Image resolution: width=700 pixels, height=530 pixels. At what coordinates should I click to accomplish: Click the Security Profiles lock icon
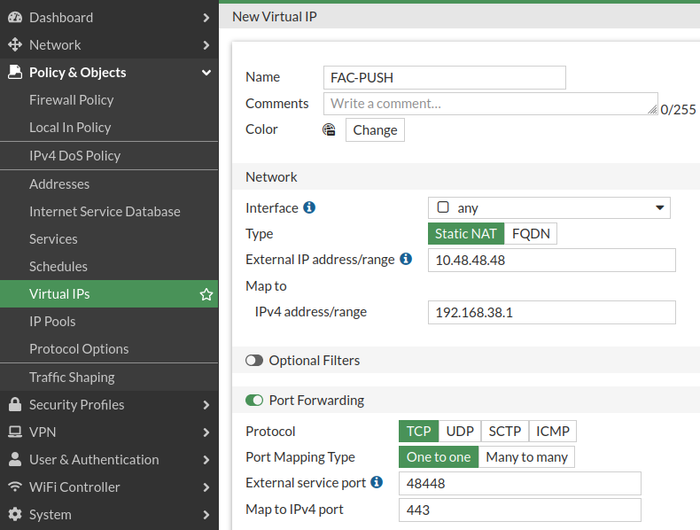[x=15, y=405]
